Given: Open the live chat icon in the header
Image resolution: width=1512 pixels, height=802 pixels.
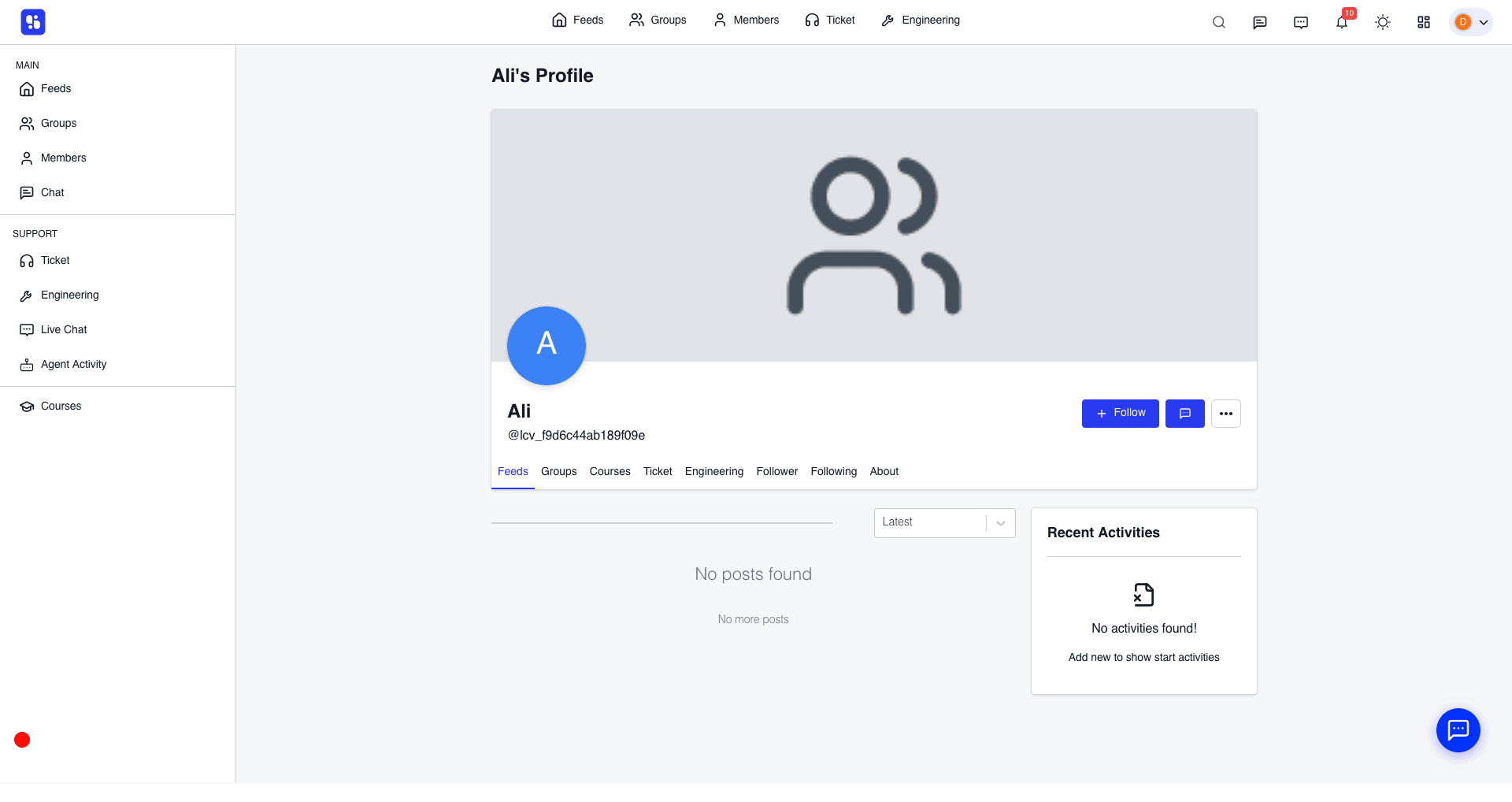Looking at the screenshot, I should coord(1301,22).
